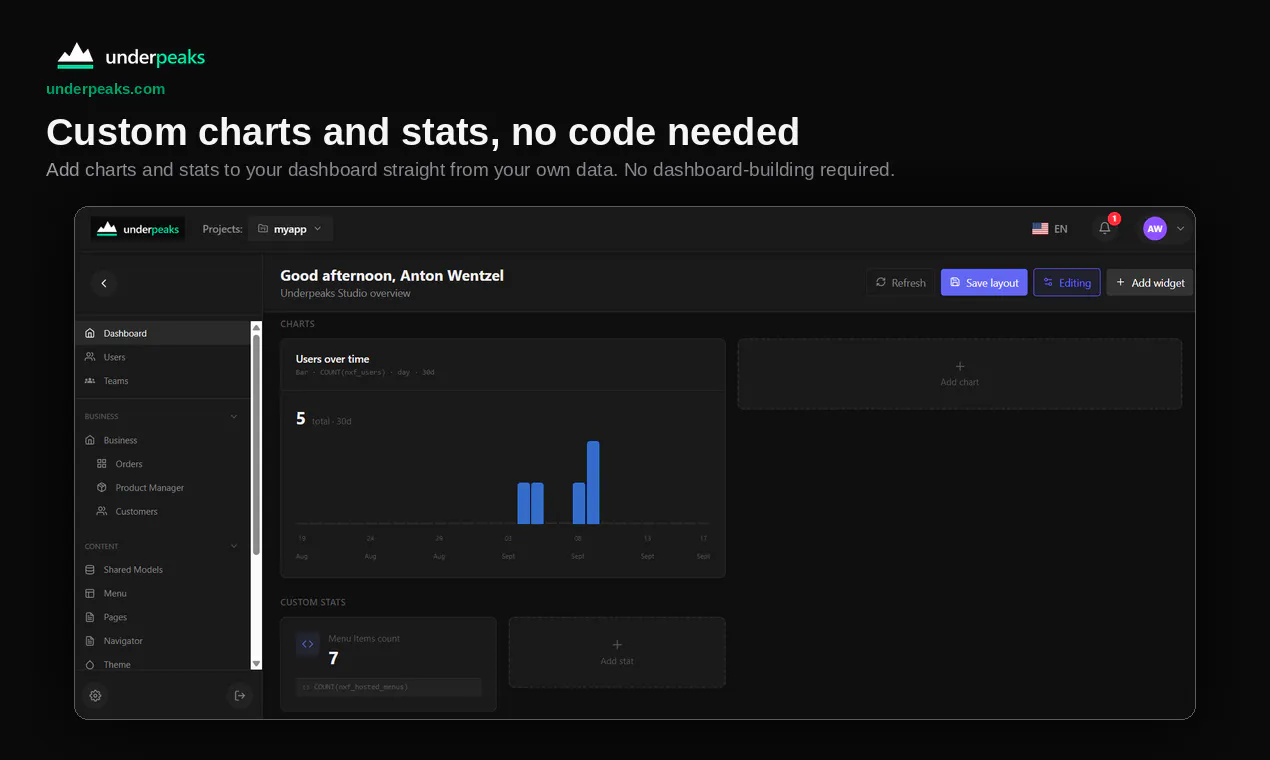Open the EN language selector
Viewport: 1270px width, 760px height.
tap(1050, 229)
